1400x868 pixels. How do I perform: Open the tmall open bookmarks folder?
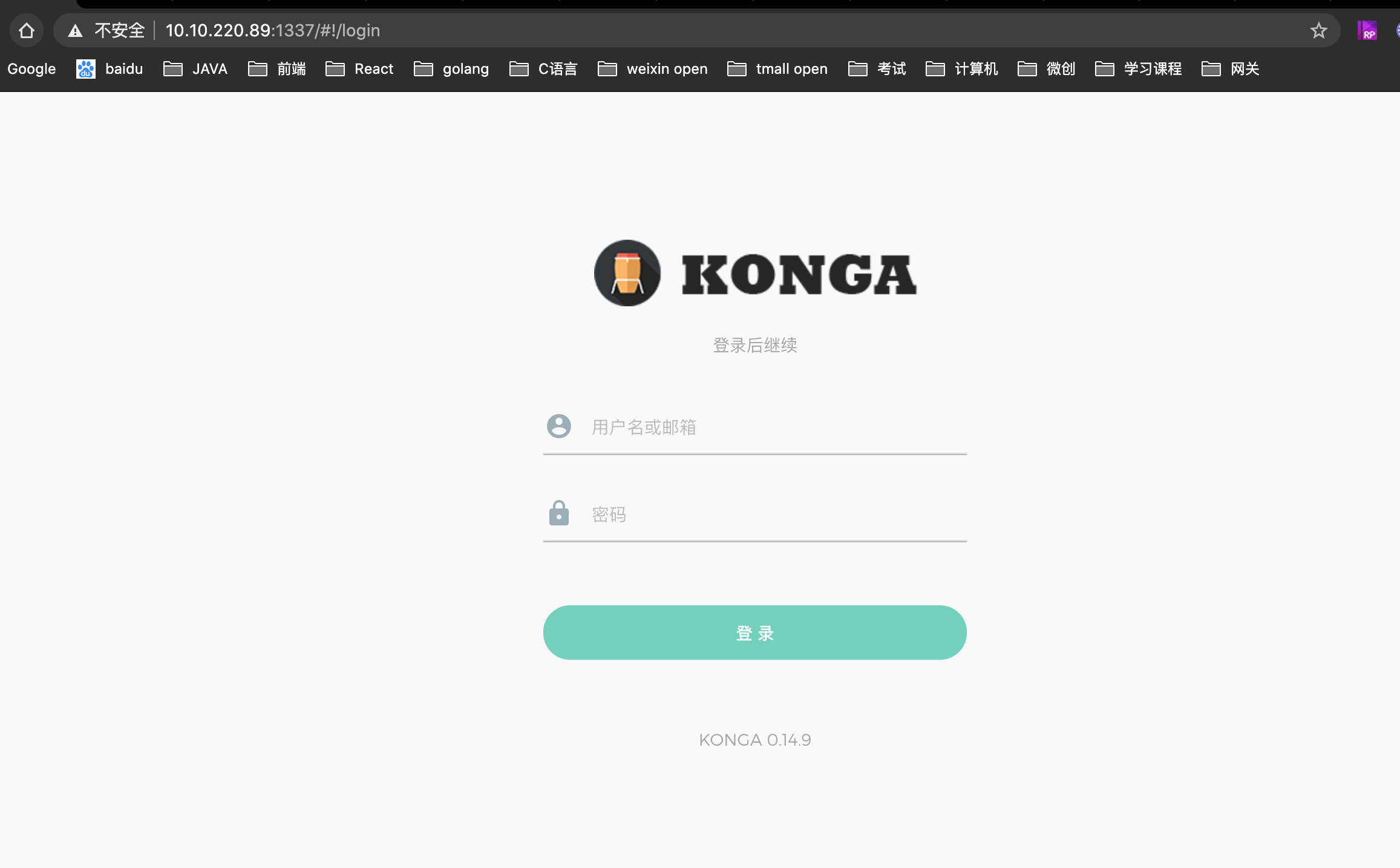pyautogui.click(x=777, y=69)
